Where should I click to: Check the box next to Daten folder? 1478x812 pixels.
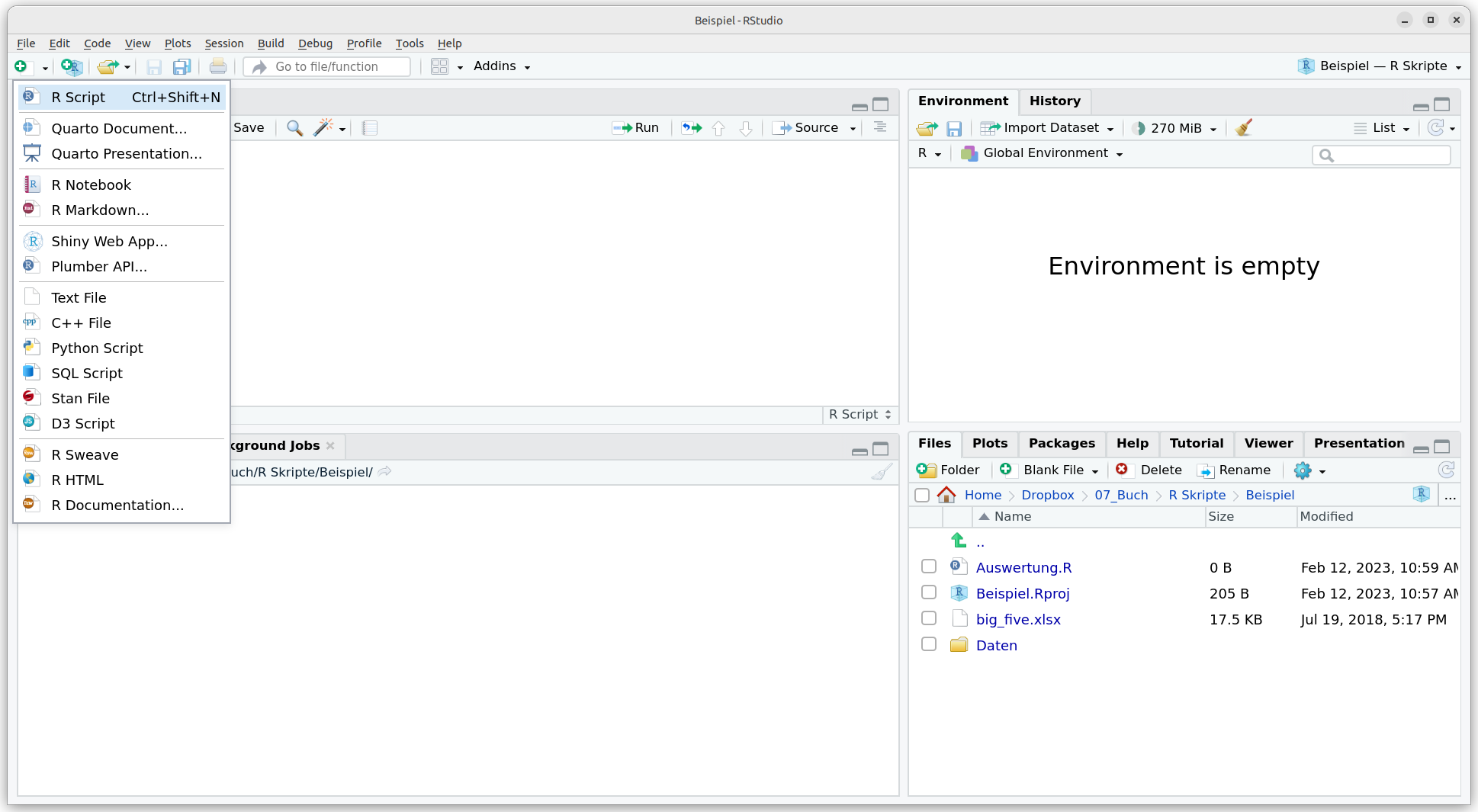point(929,644)
